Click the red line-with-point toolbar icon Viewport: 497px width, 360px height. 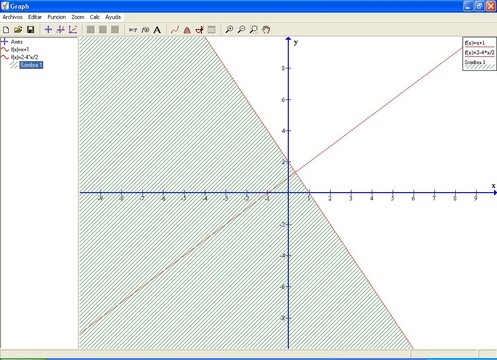[199, 30]
